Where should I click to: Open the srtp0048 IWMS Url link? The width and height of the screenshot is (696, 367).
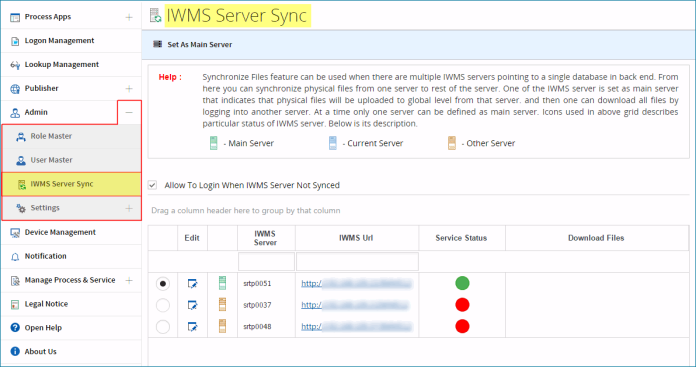pos(357,327)
